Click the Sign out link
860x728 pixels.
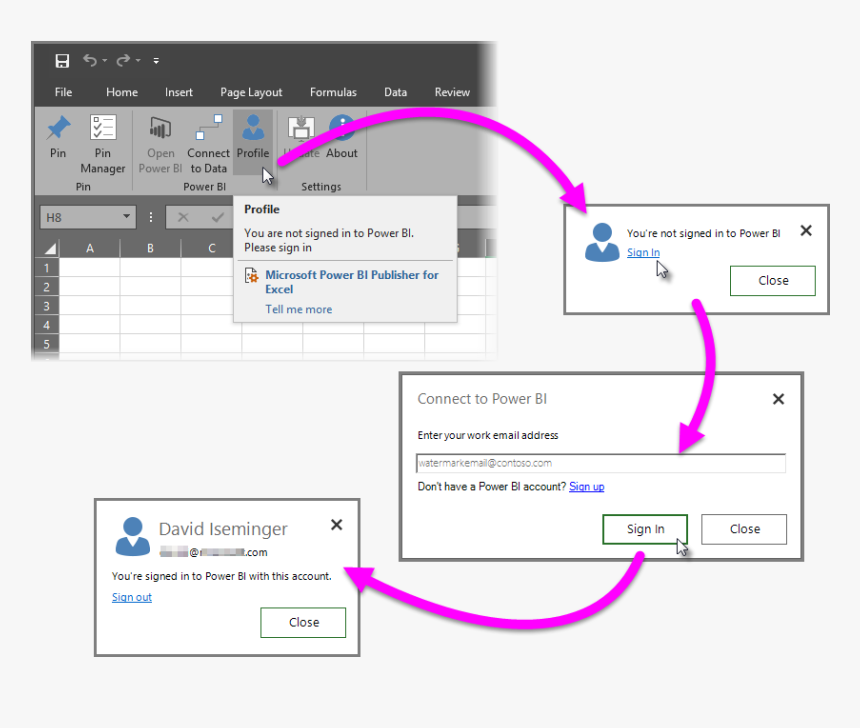(x=132, y=597)
